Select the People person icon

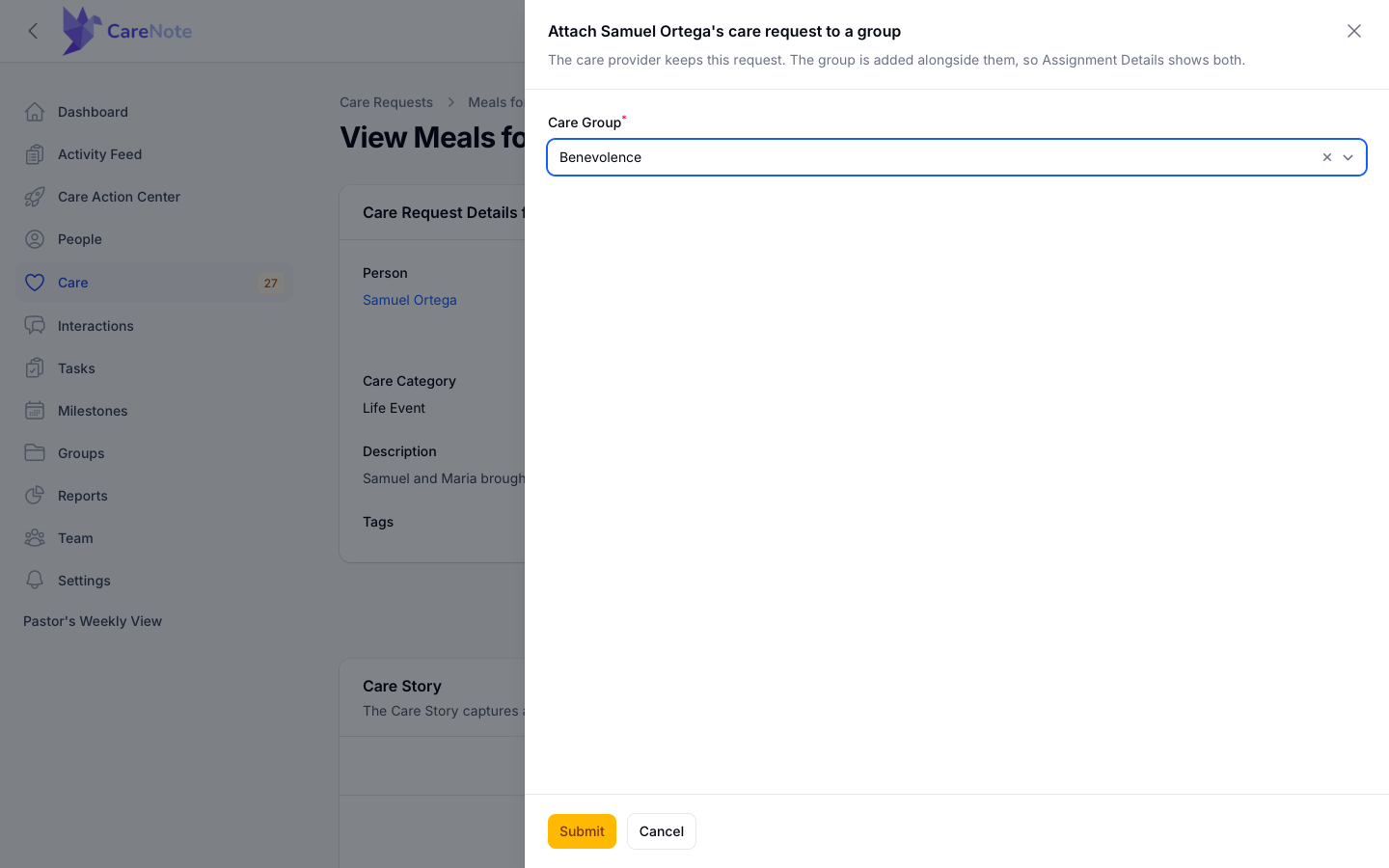click(35, 239)
